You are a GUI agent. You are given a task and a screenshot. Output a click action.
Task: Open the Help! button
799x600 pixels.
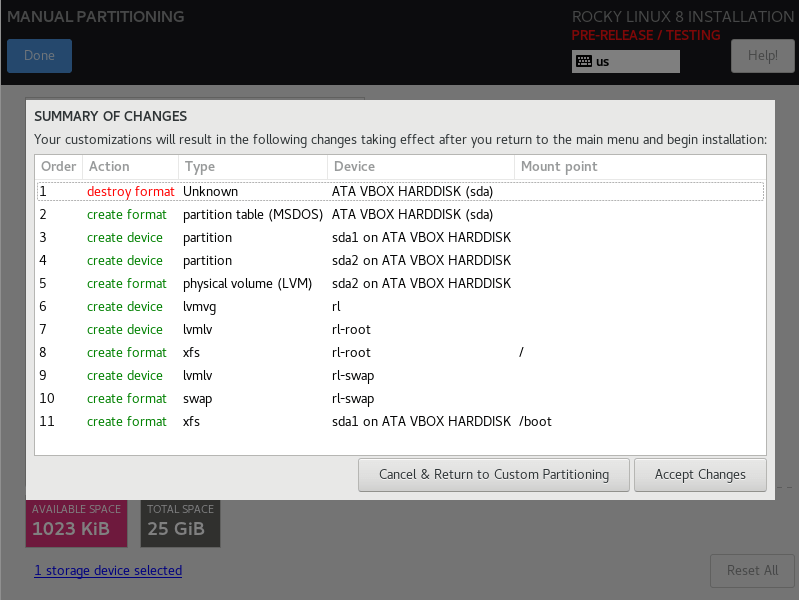(x=762, y=56)
